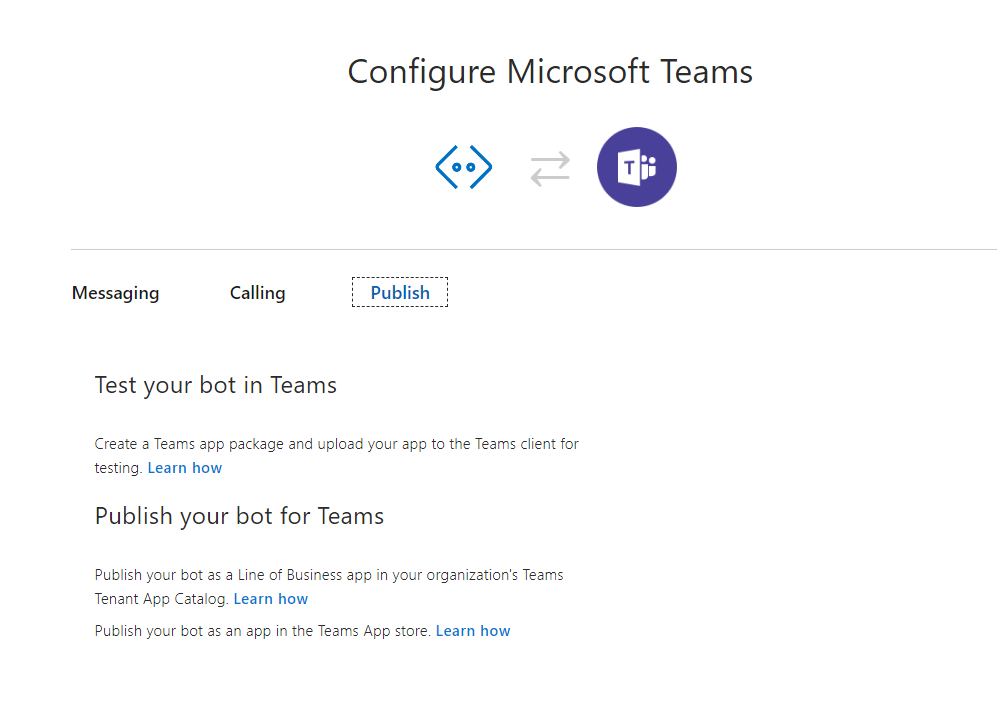Open Learn how link after "testing."

tap(185, 468)
